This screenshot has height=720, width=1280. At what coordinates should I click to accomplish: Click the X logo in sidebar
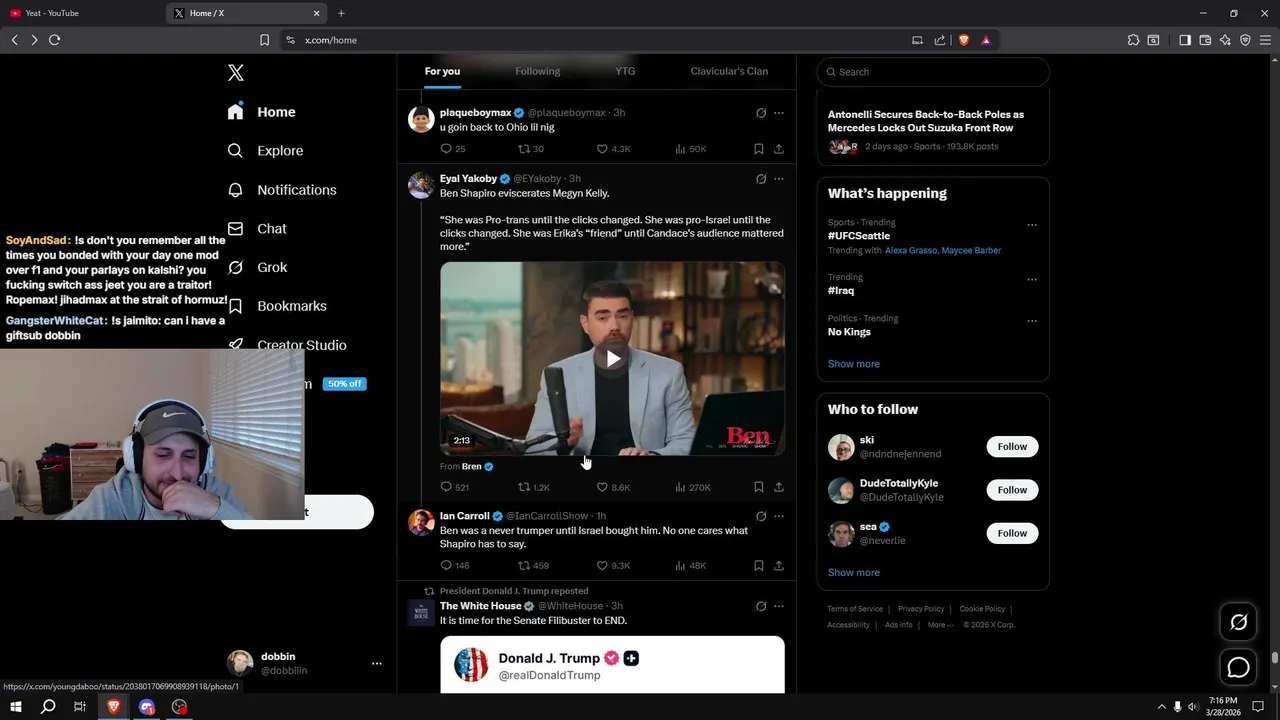(x=236, y=73)
